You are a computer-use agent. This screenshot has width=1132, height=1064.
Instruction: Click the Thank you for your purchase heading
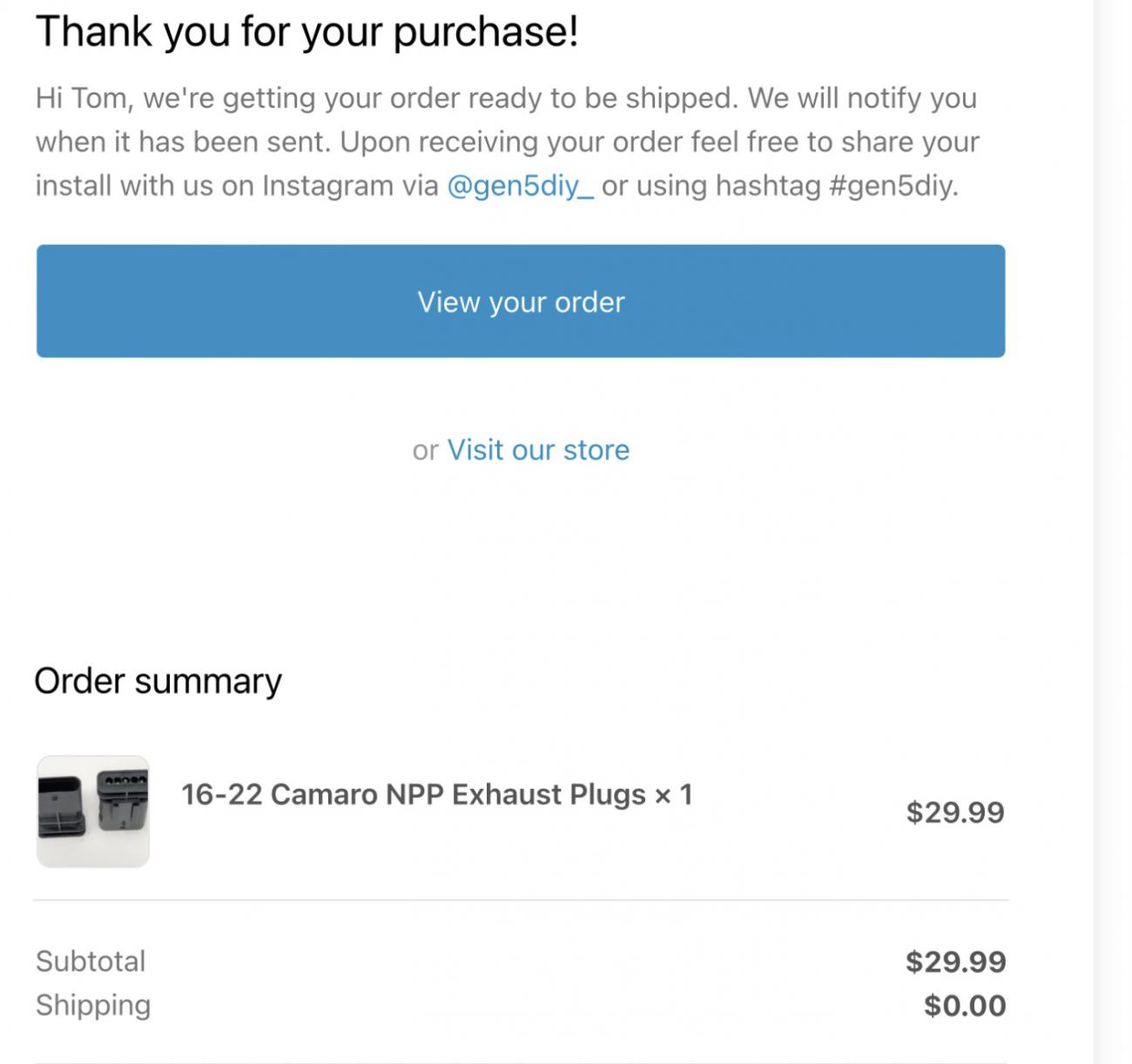(x=307, y=32)
